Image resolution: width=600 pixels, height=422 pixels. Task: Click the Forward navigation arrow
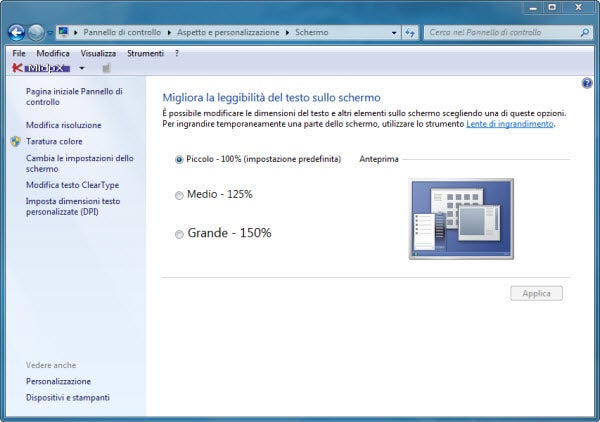(36, 33)
